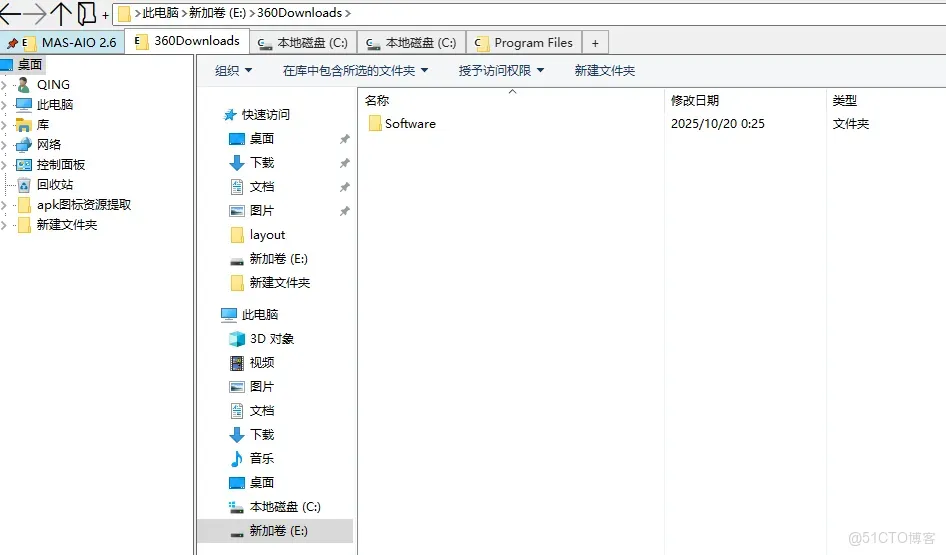This screenshot has width=946, height=555.
Task: Unpin 桌面 using its pin icon
Action: point(344,139)
